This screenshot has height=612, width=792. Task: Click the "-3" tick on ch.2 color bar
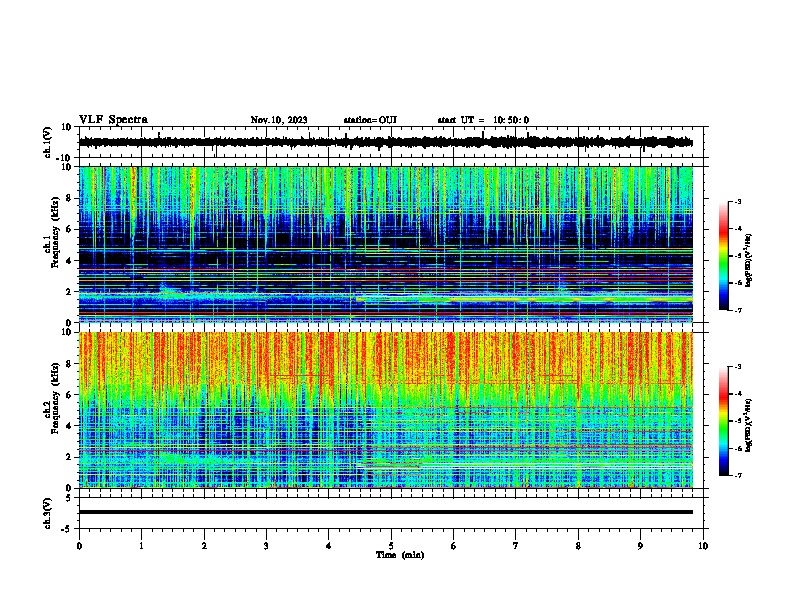738,367
